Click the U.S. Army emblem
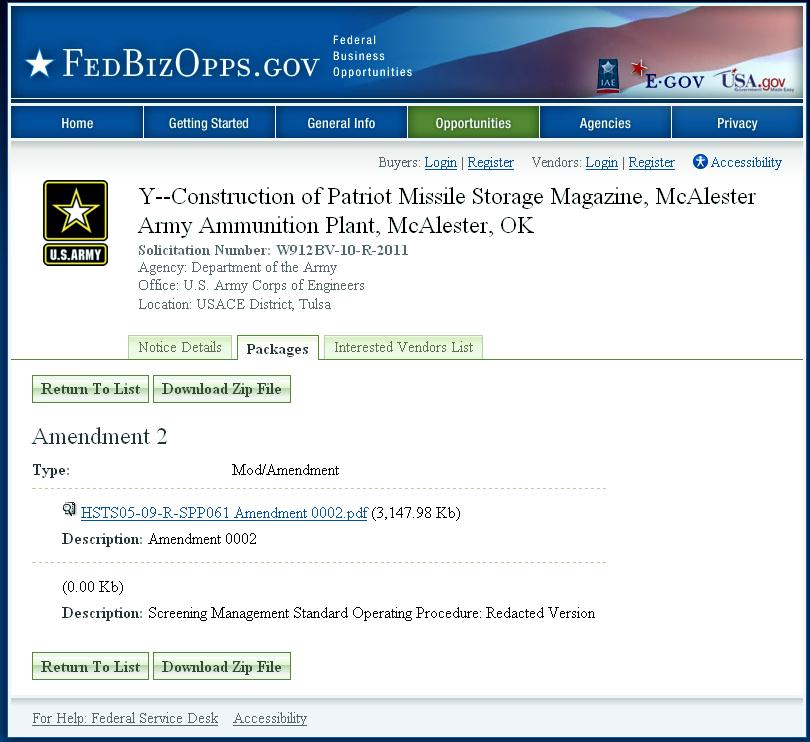 pyautogui.click(x=75, y=222)
